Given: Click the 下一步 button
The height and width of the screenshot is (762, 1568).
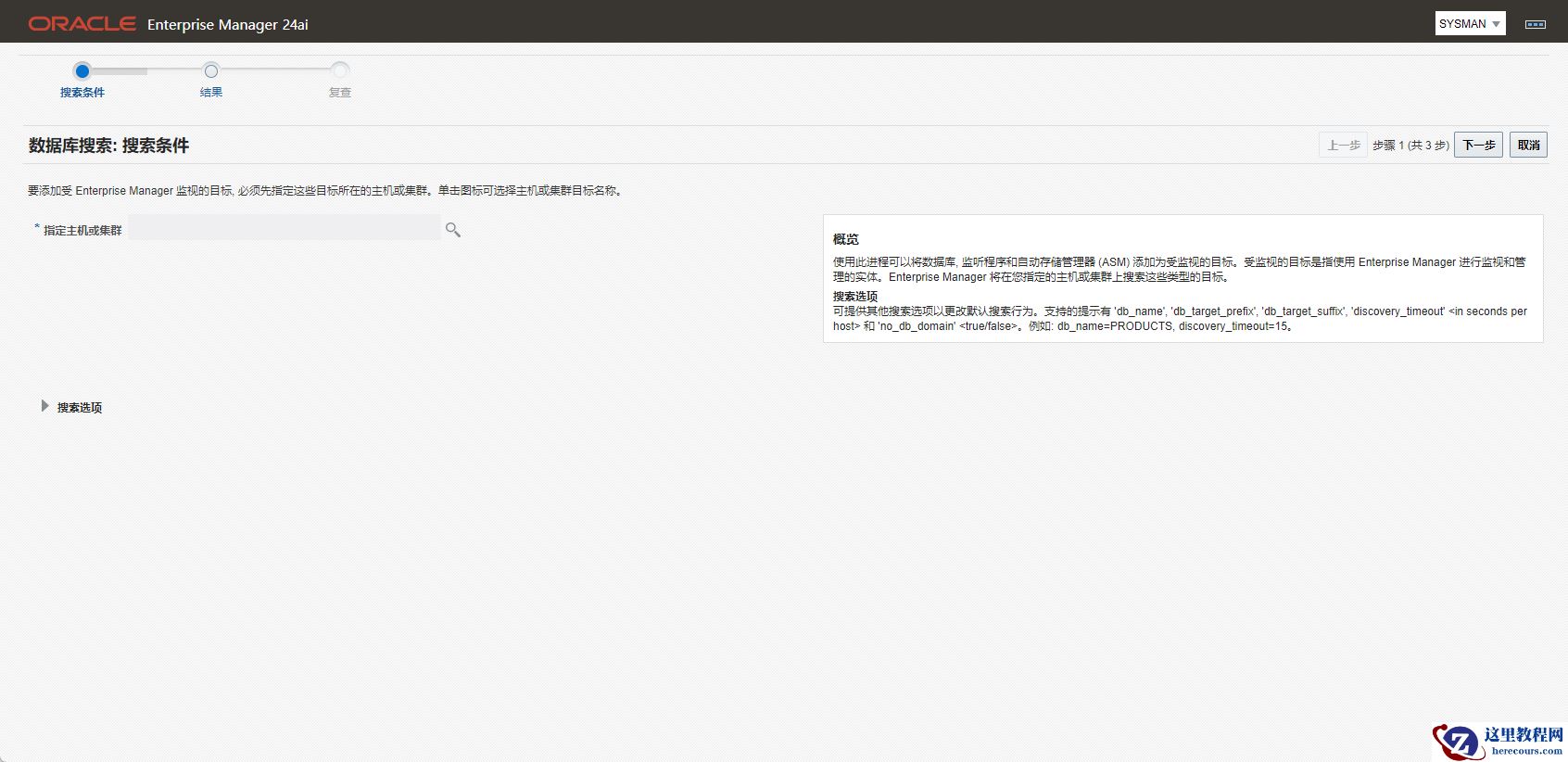Looking at the screenshot, I should click(x=1478, y=145).
